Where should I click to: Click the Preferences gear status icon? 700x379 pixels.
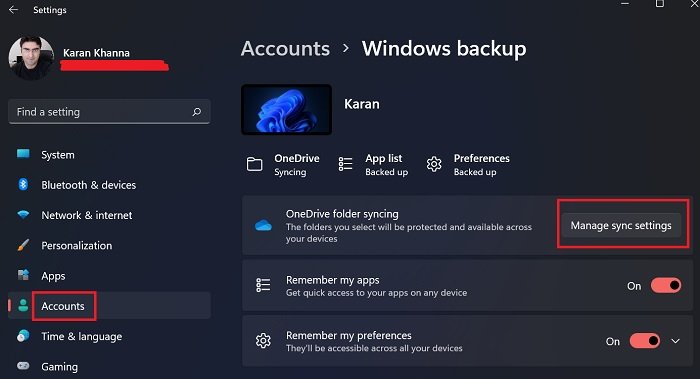[x=434, y=164]
